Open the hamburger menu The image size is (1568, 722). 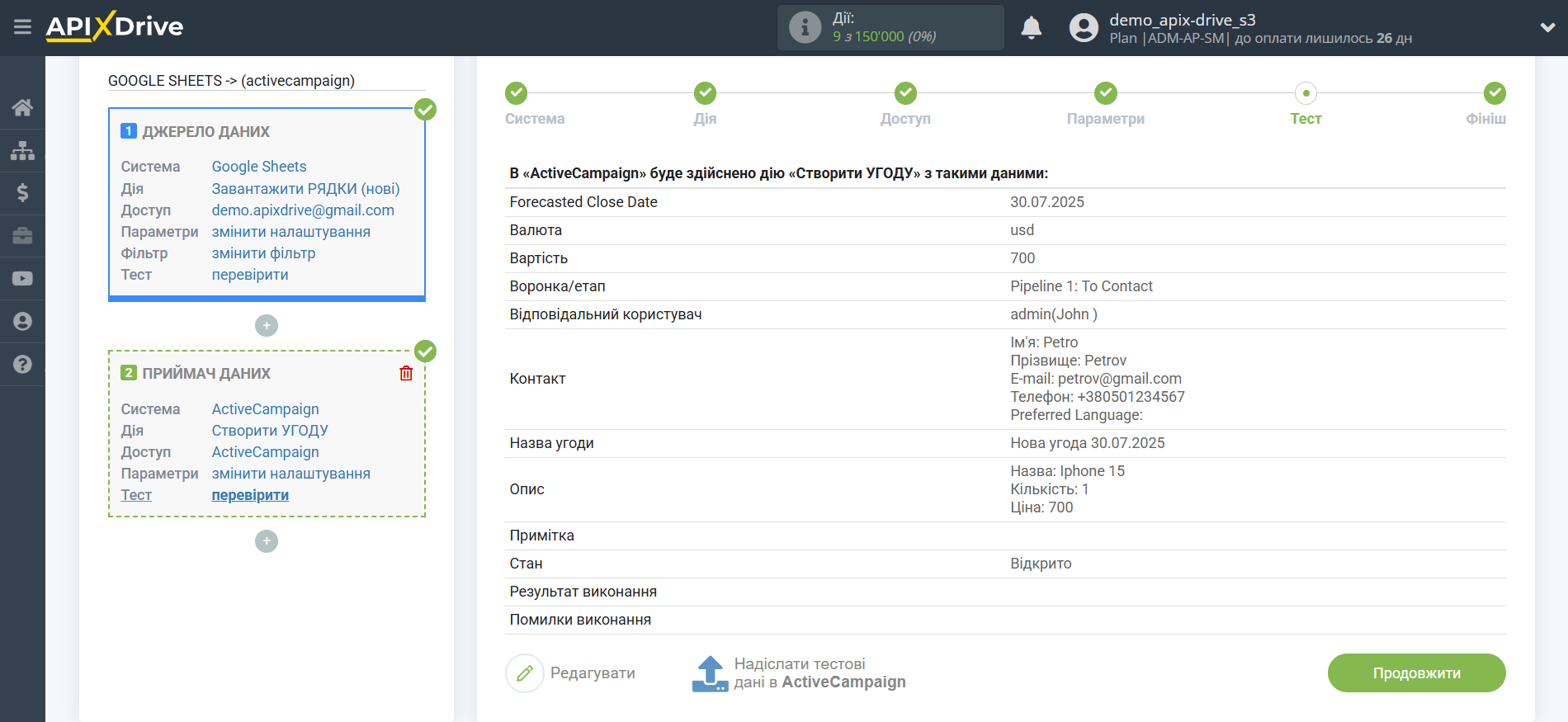click(22, 27)
